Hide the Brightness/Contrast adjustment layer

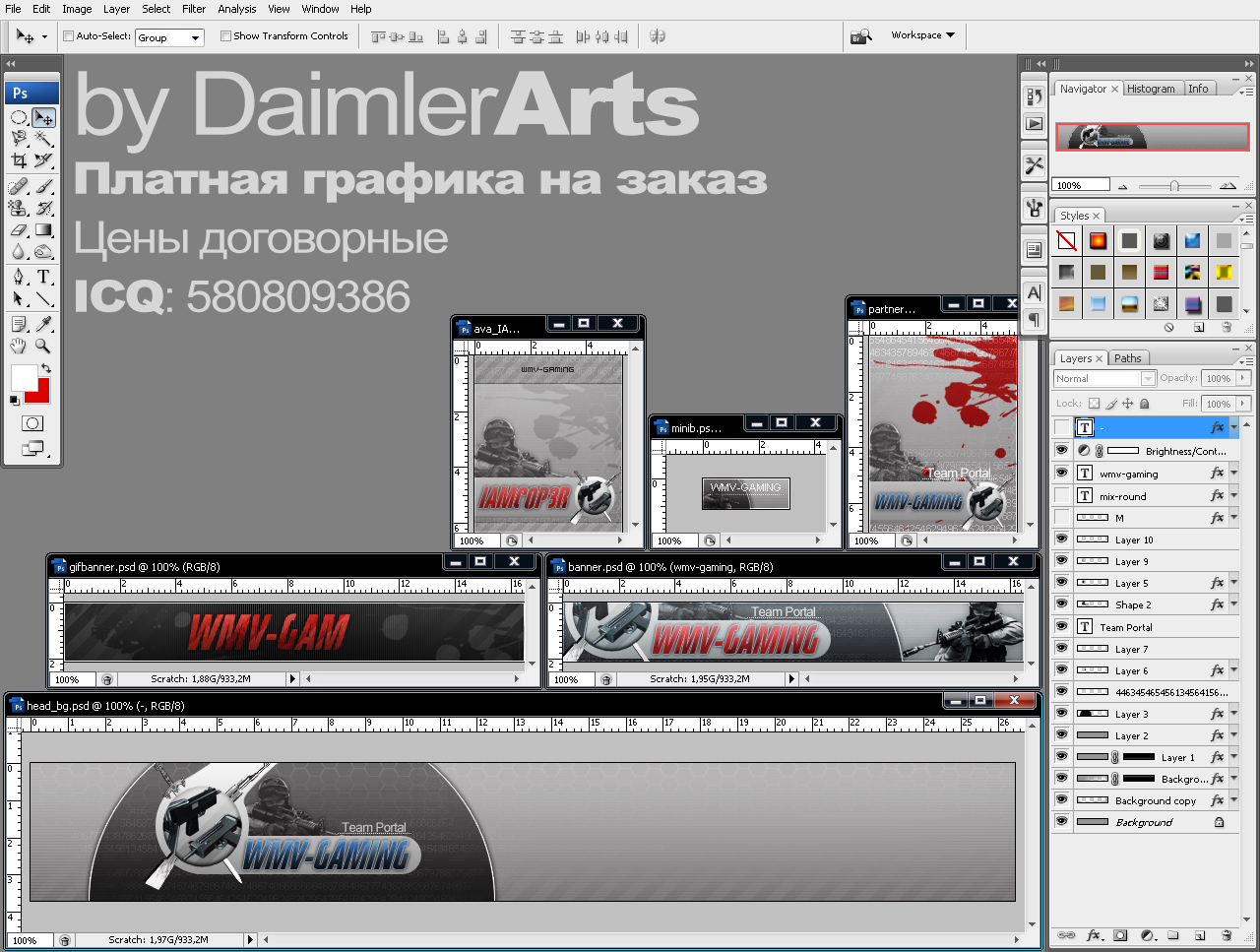tap(1061, 450)
